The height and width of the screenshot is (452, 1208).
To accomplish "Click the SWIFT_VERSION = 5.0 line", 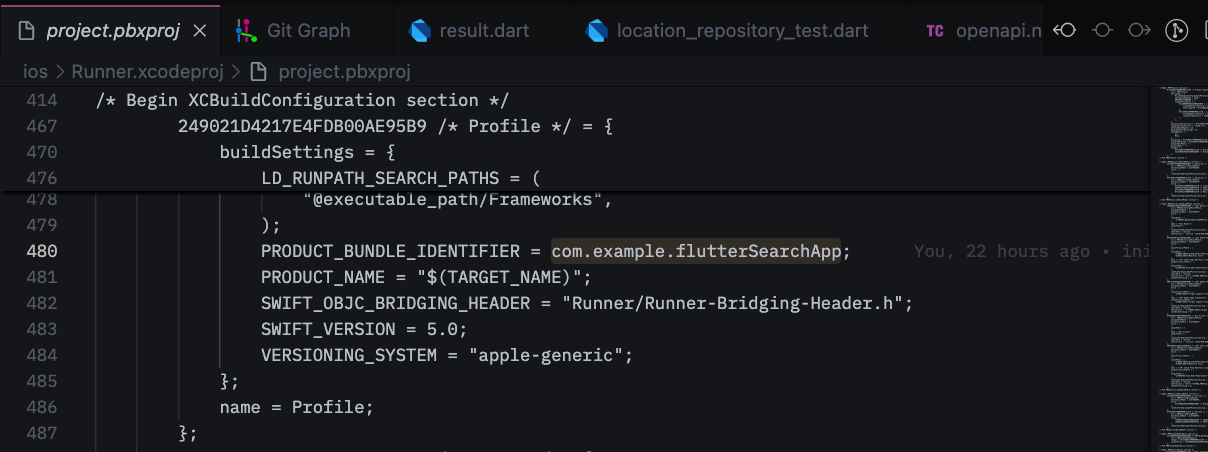I will 364,329.
